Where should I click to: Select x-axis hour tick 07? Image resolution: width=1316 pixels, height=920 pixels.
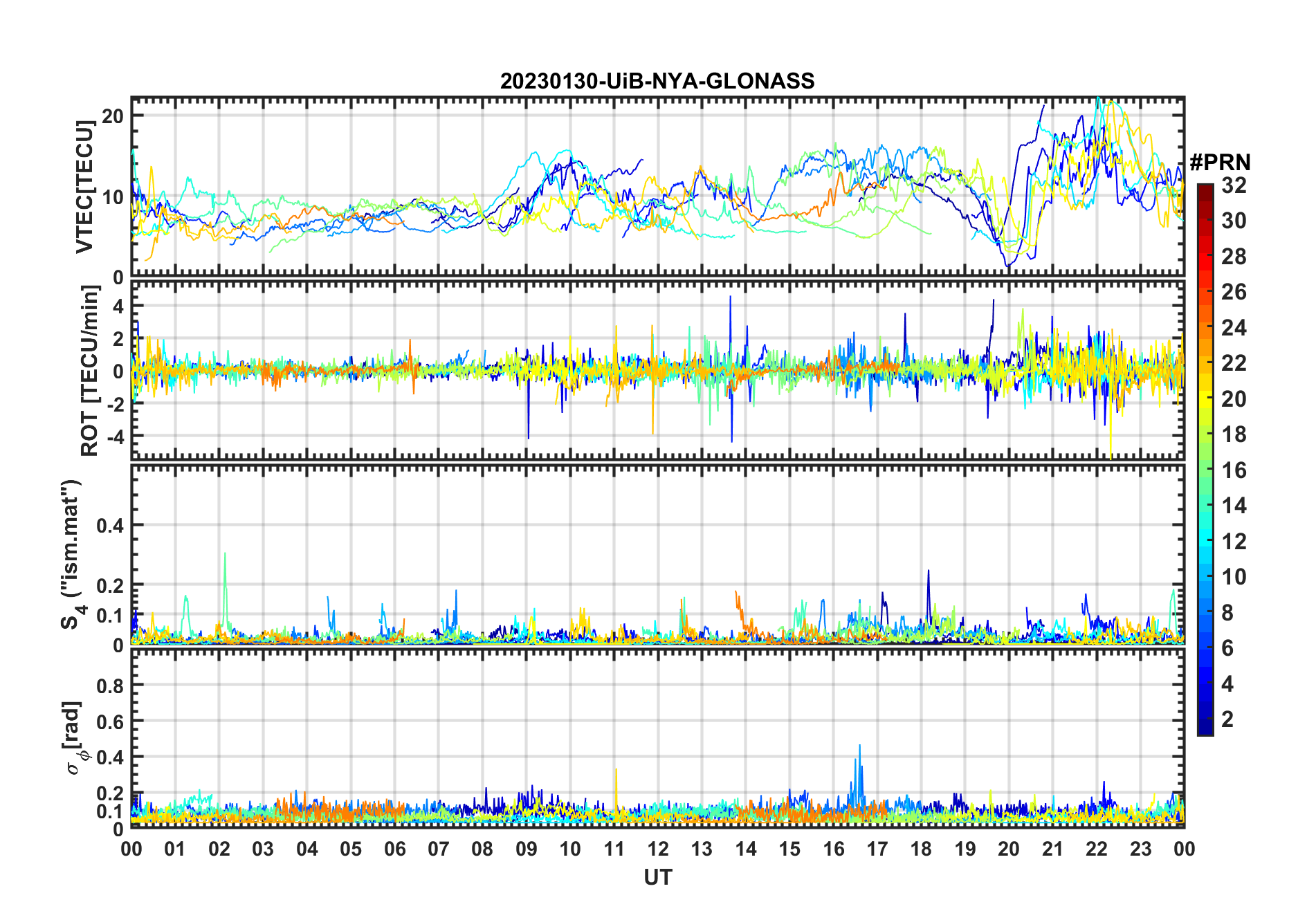[x=439, y=849]
